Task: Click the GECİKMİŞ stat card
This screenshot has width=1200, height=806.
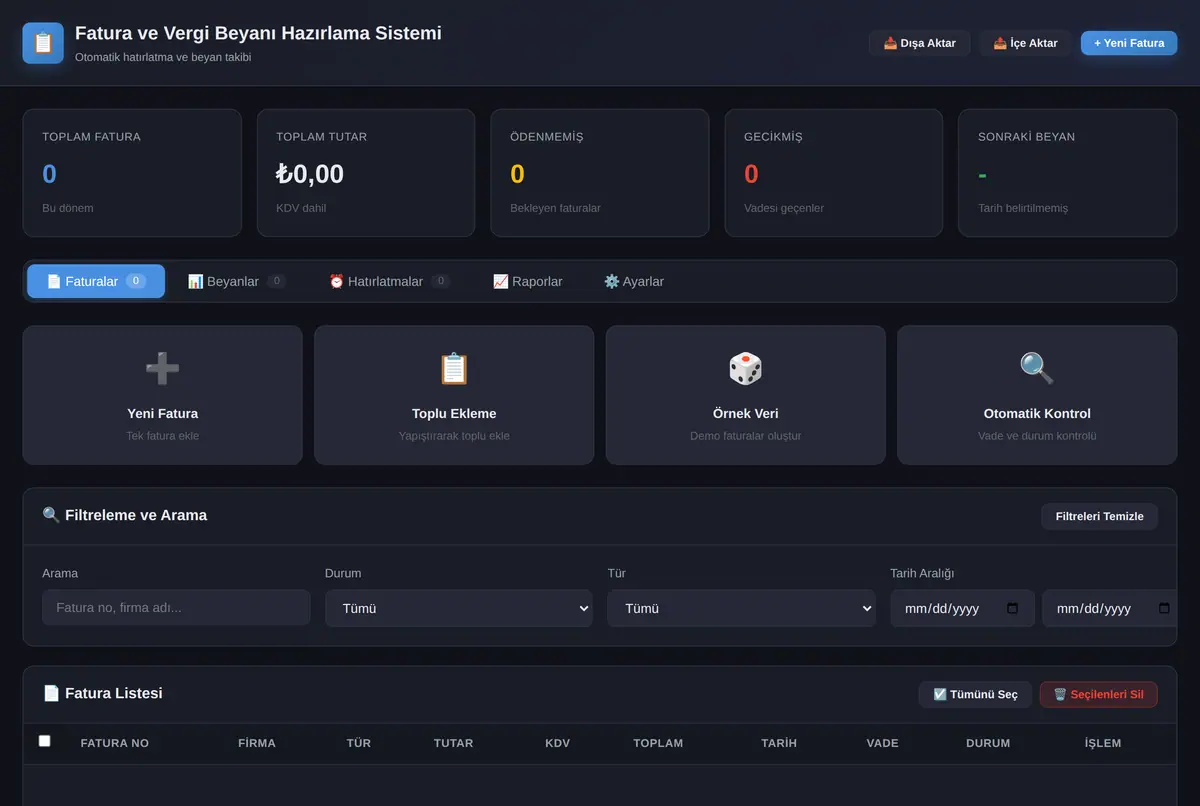Action: tap(834, 173)
